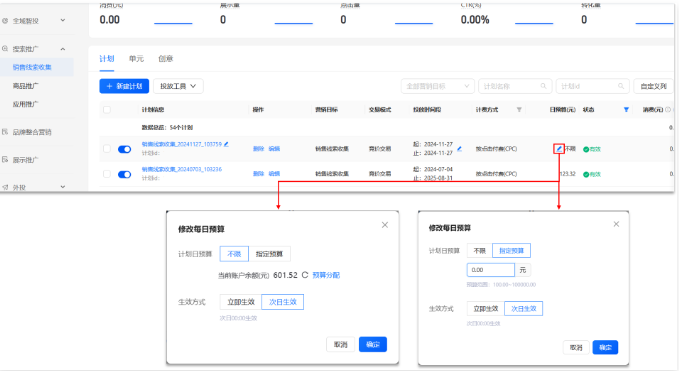Expand the 全域智投 sidebar section chevron
679x371 pixels.
coord(63,20)
